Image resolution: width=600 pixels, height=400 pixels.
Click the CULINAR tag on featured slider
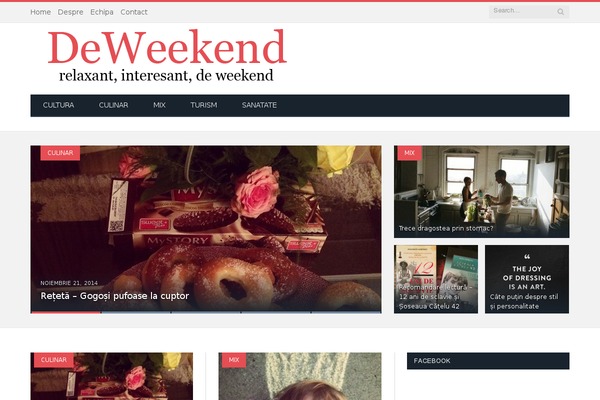tap(60, 153)
